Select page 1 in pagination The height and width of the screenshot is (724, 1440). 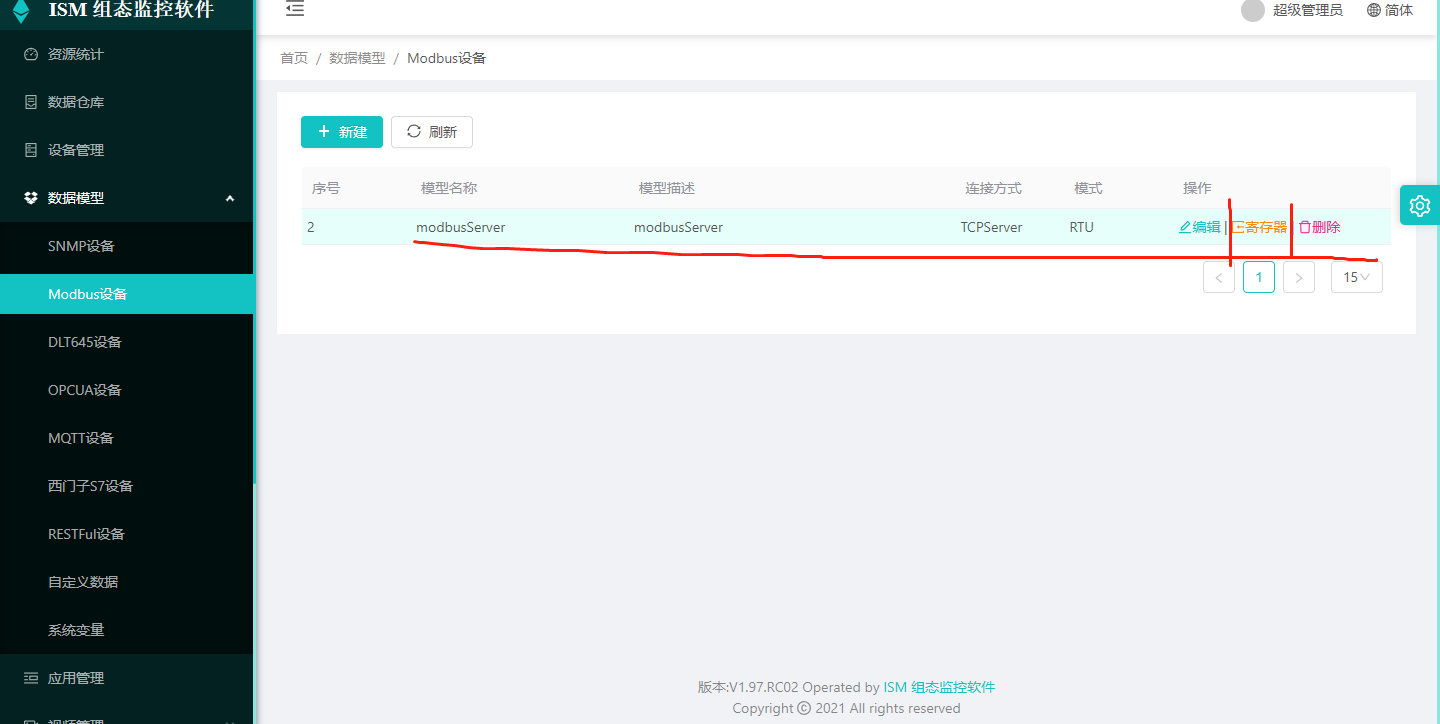1259,277
